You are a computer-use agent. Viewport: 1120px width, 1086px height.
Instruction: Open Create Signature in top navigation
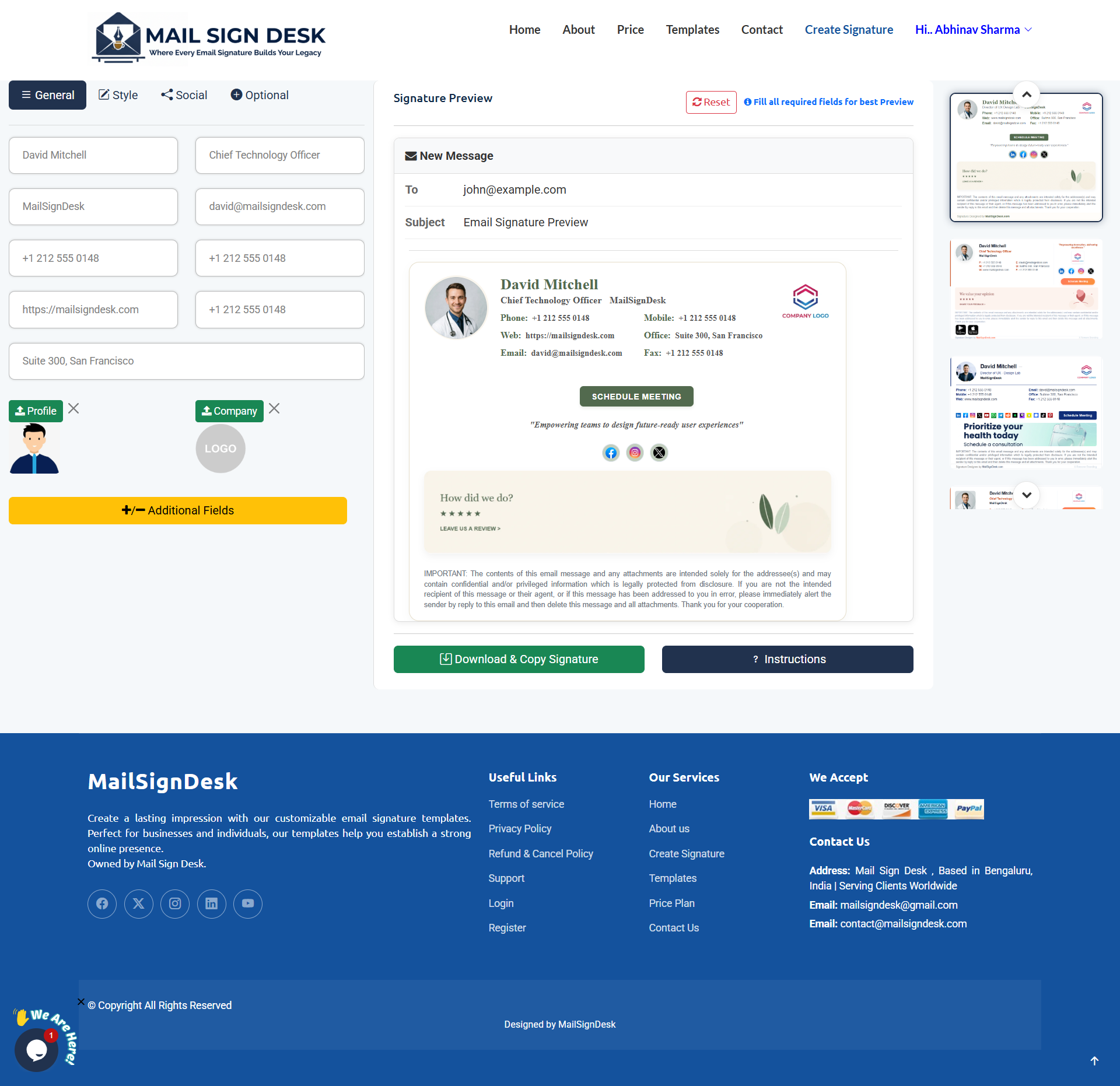click(849, 30)
